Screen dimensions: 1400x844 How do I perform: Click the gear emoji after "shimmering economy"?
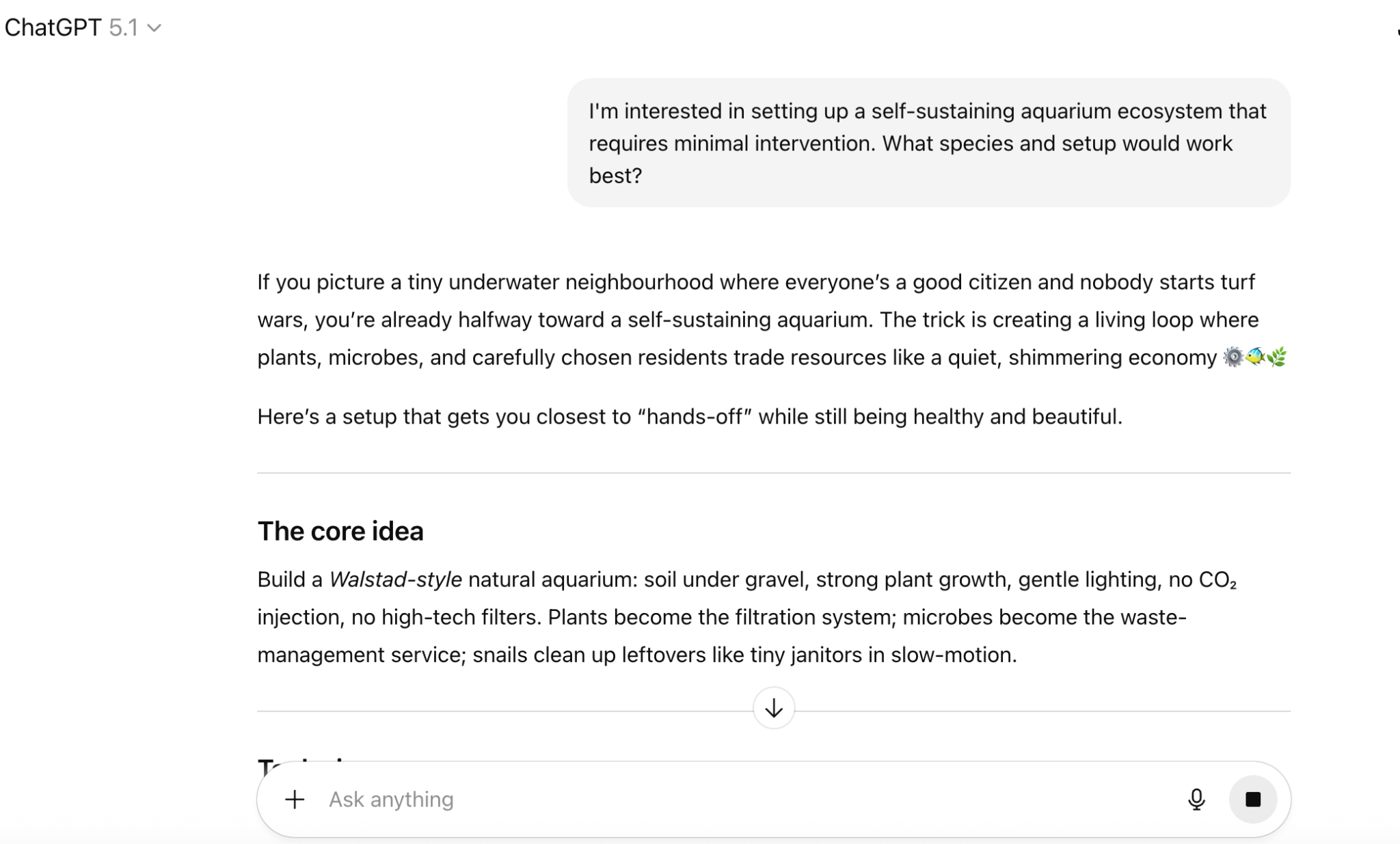pos(1233,357)
